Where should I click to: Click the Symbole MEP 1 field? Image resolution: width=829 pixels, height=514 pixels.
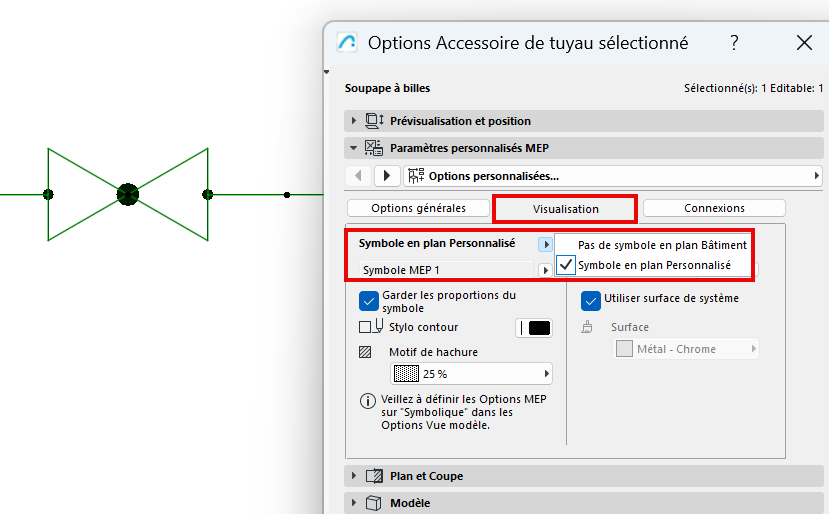click(x=446, y=270)
